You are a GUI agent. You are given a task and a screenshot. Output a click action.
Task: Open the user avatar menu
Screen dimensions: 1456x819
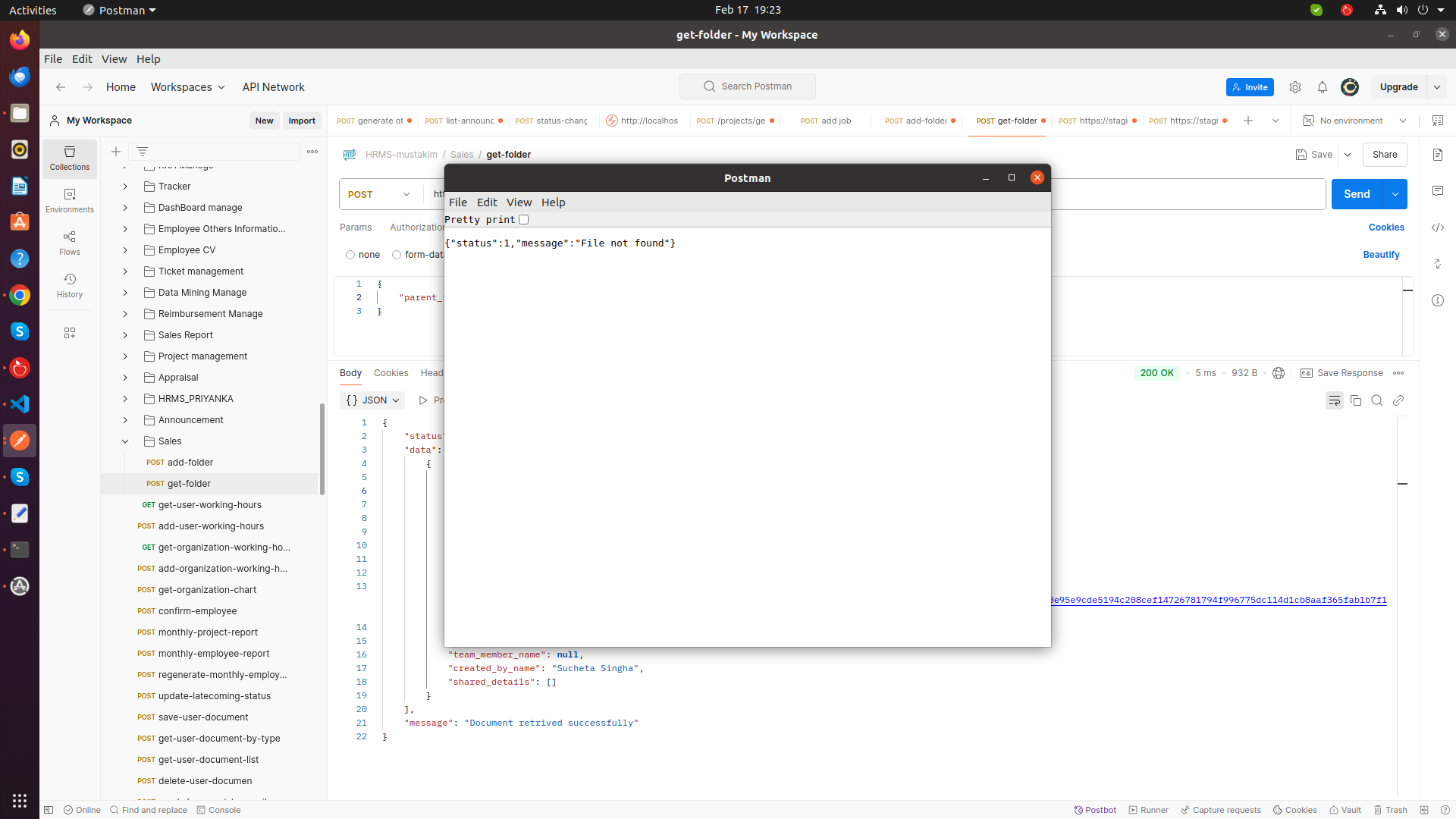(1350, 87)
